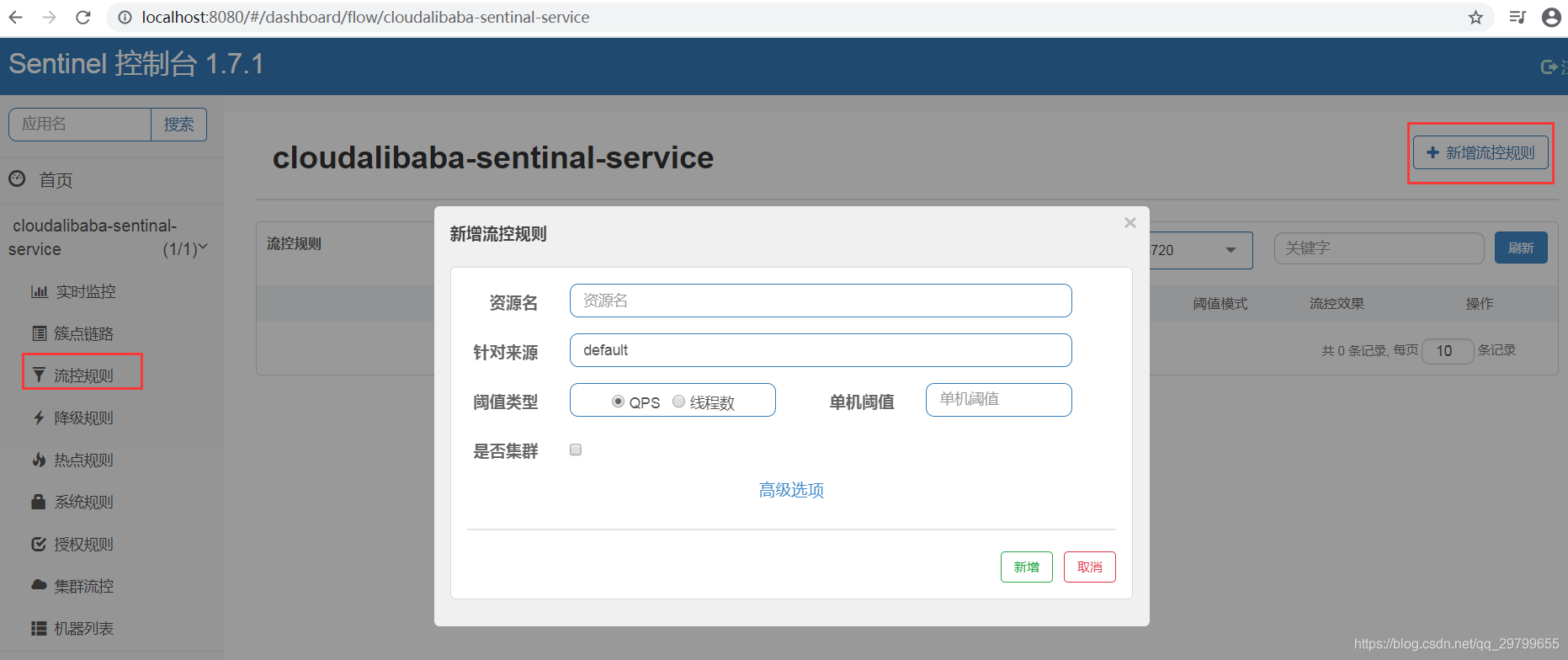Open 流控规则 menu item

pos(83,375)
